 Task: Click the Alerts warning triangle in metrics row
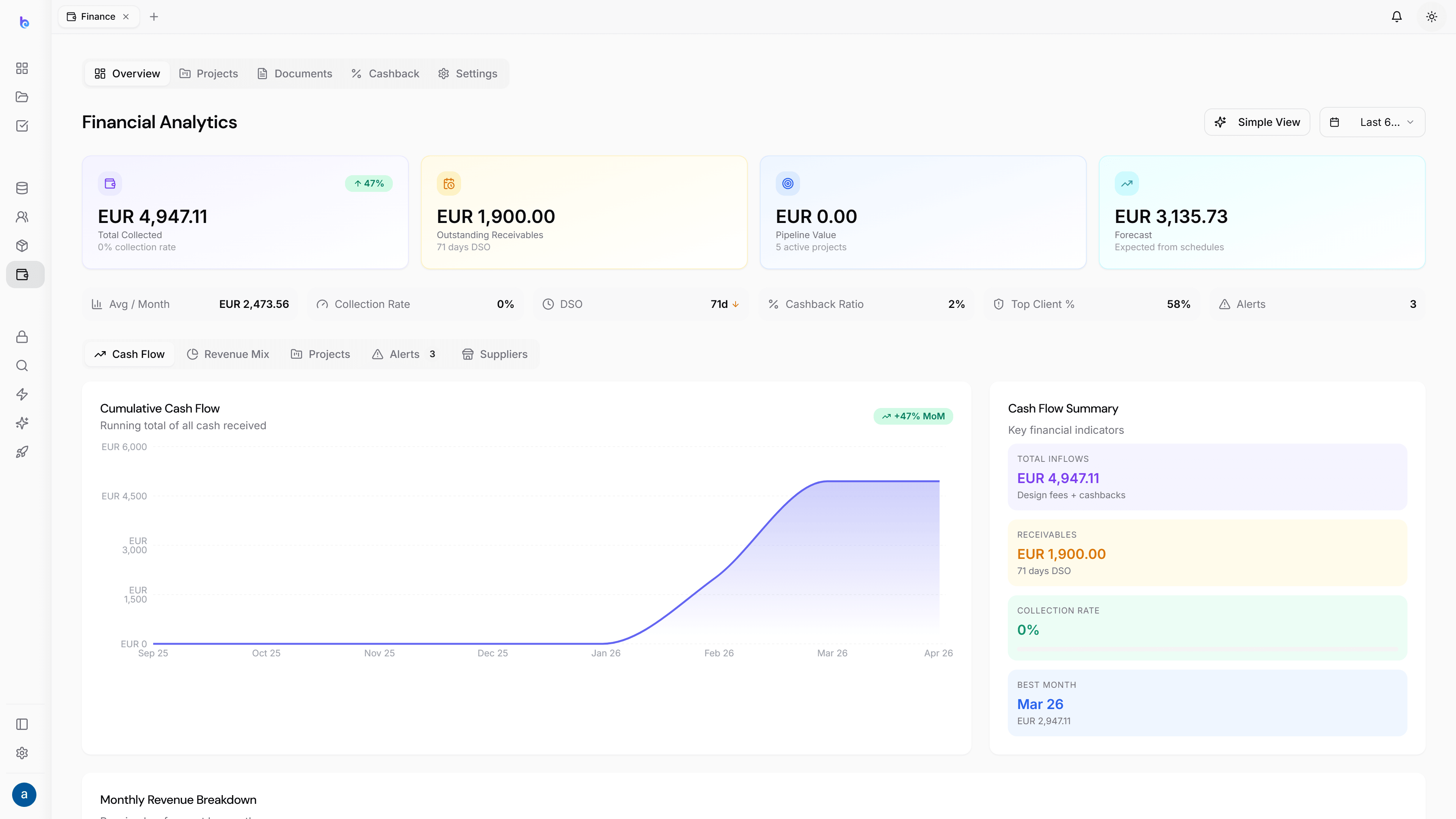point(1224,304)
